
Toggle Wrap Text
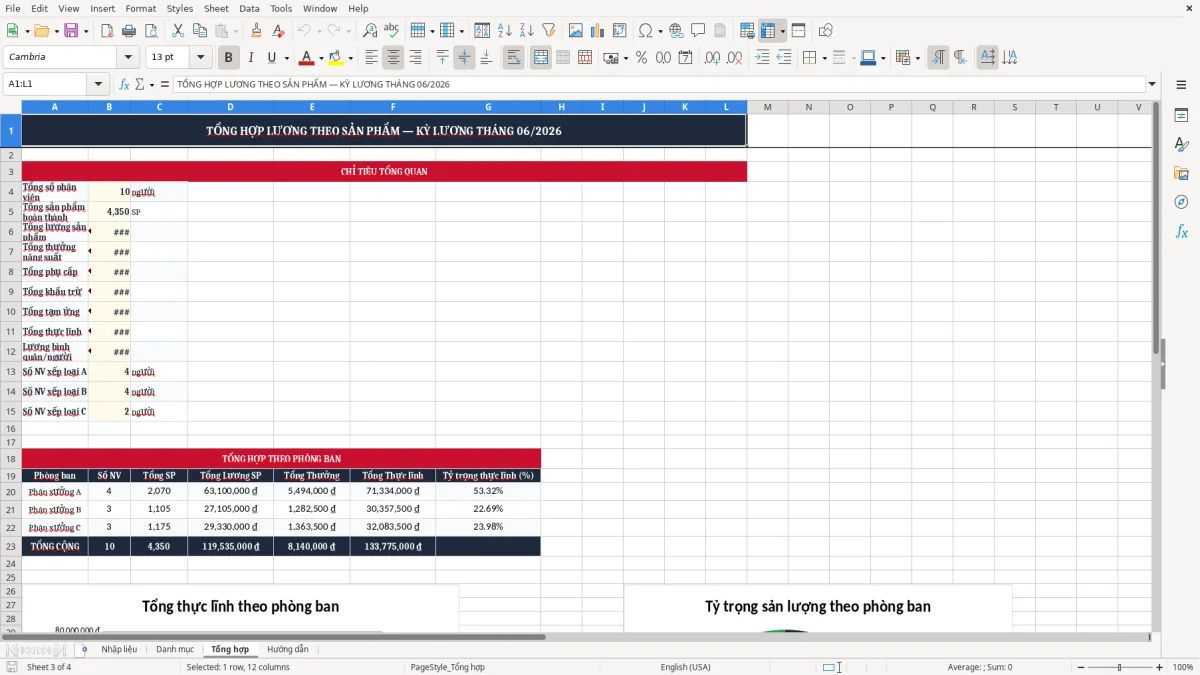pyautogui.click(x=514, y=58)
